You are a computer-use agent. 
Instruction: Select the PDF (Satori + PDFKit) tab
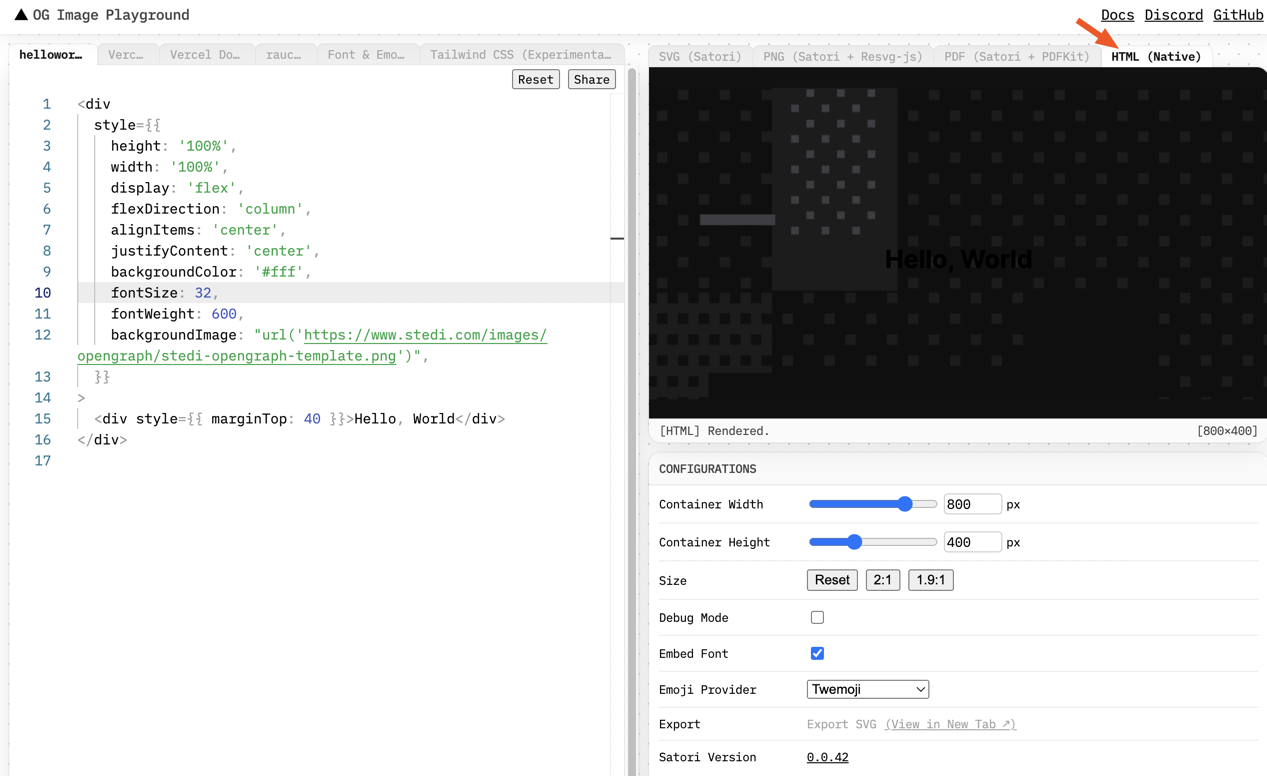click(1017, 56)
